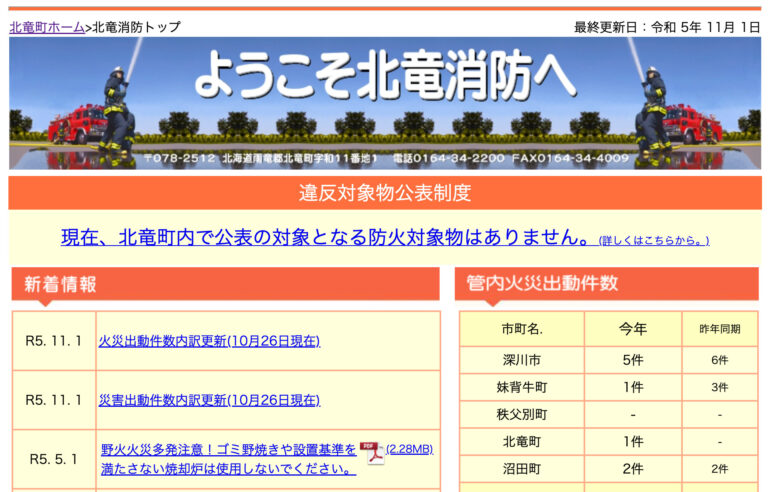Open the 詳しくはこちらから details link
768x492 pixels.
click(x=654, y=241)
